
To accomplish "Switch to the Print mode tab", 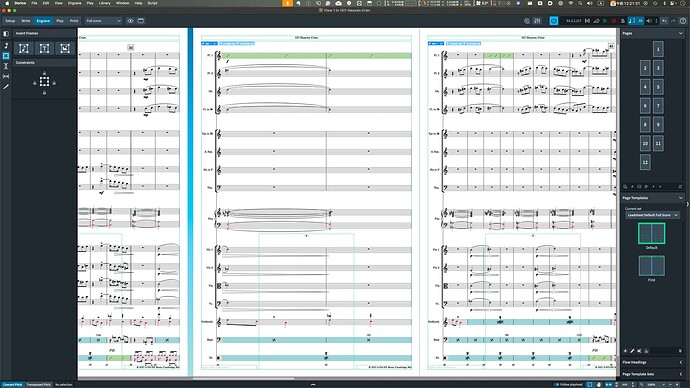I will (x=74, y=21).
